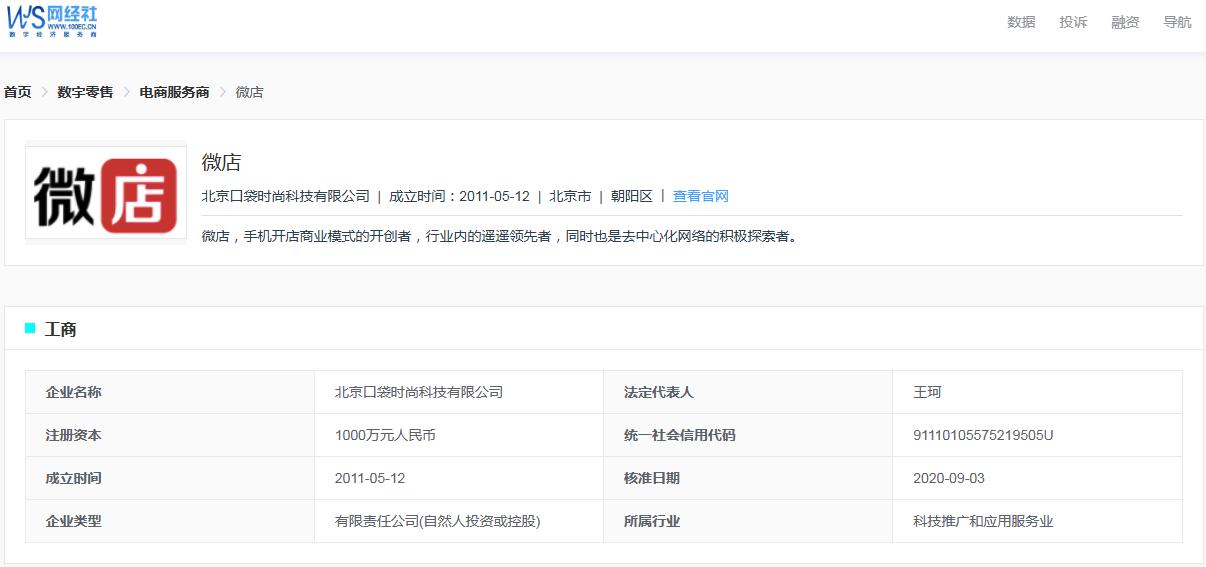This screenshot has width=1206, height=567.
Task: Click the 网经社 logo in header
Action: pos(53,20)
